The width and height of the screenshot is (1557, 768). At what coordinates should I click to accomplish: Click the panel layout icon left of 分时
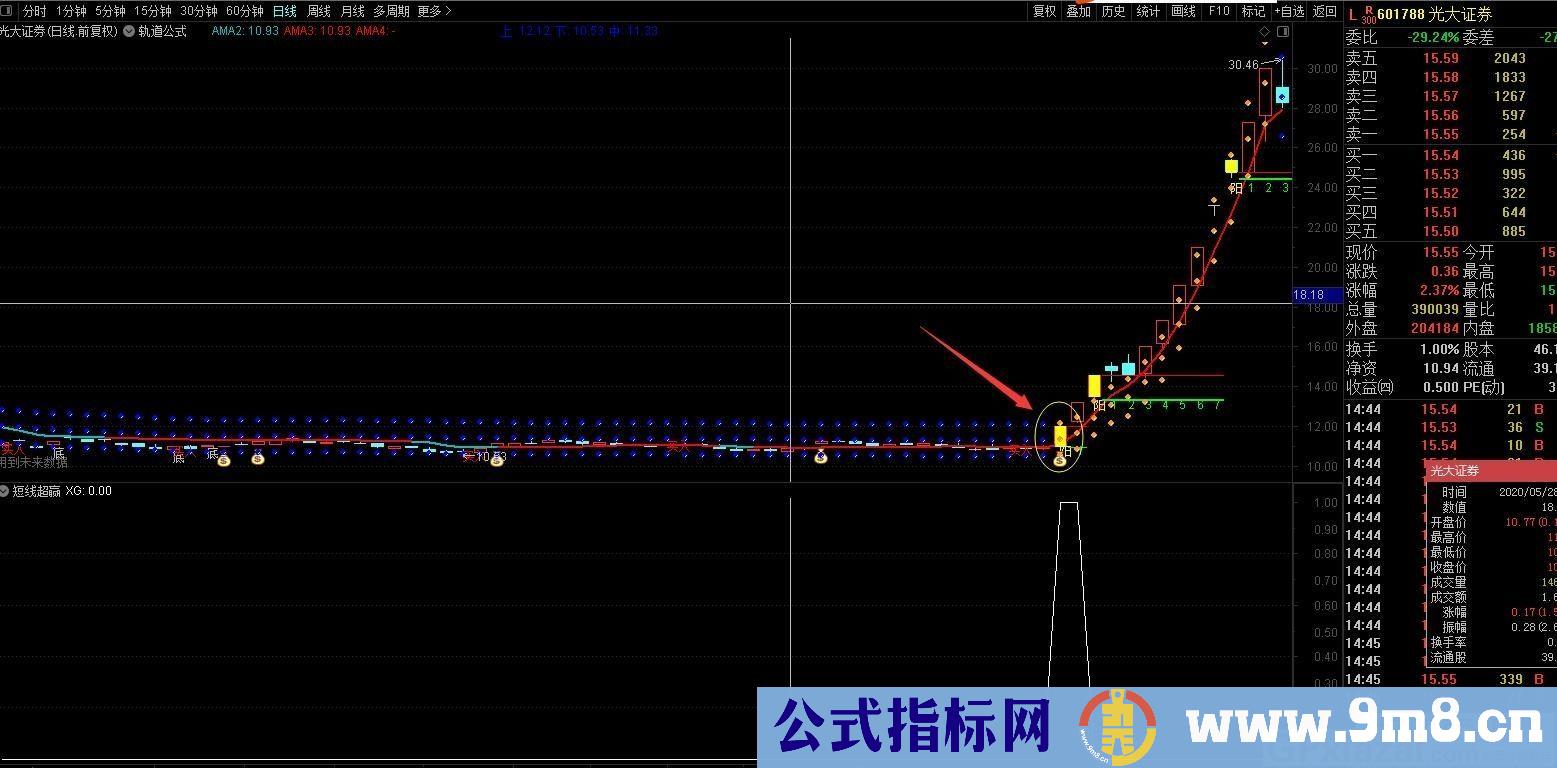[9, 11]
